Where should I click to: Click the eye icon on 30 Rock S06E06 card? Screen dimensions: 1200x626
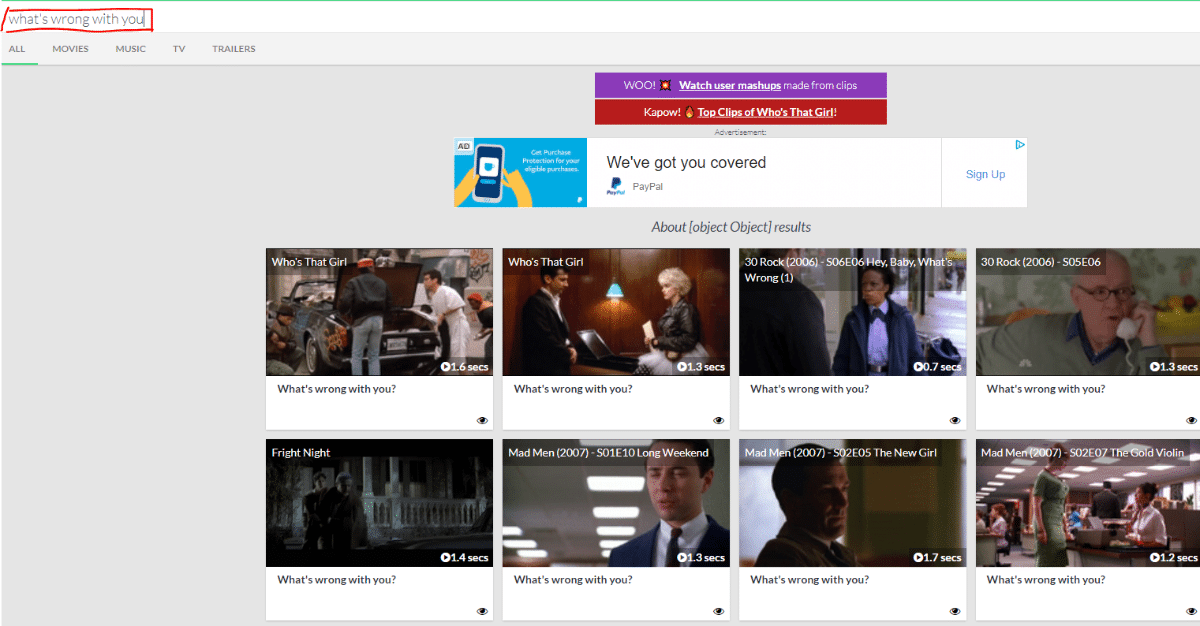point(955,420)
